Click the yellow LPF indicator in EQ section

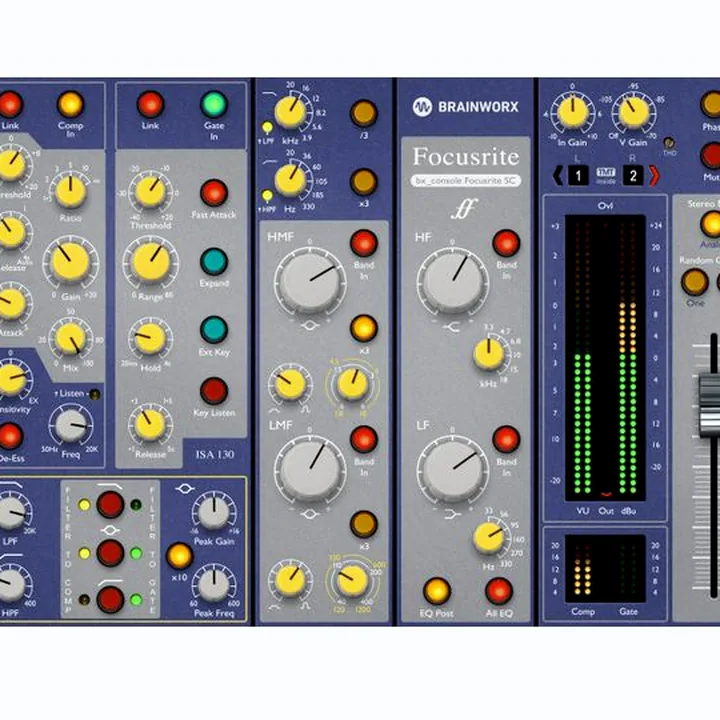point(267,127)
